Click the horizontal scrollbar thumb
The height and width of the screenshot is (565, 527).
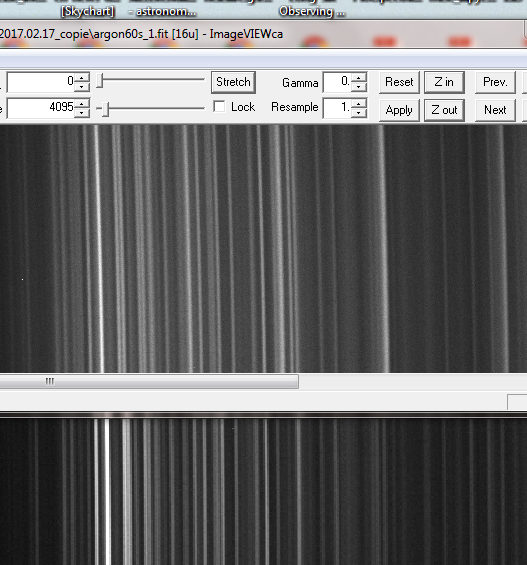coord(149,381)
